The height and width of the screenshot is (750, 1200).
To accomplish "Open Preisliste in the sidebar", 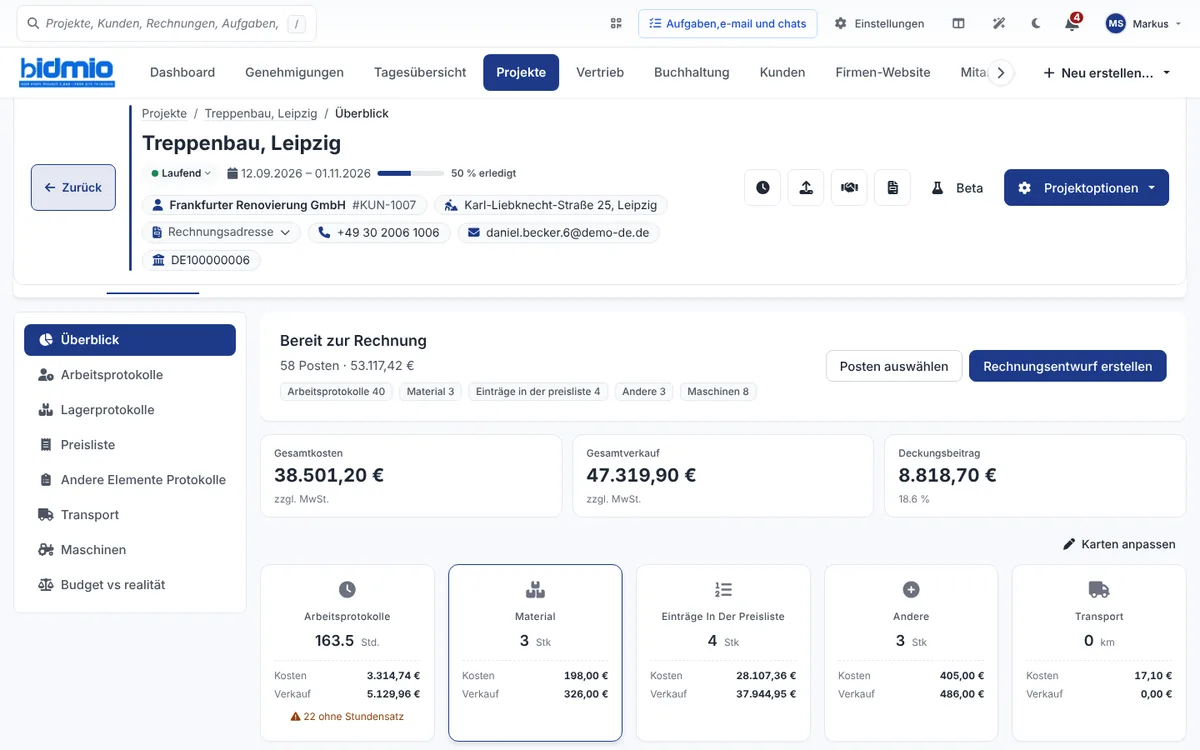I will click(x=130, y=445).
